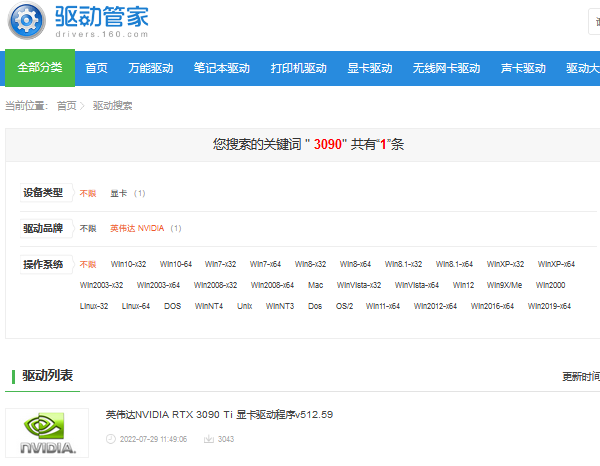Filter OS by Unix

pos(245,306)
